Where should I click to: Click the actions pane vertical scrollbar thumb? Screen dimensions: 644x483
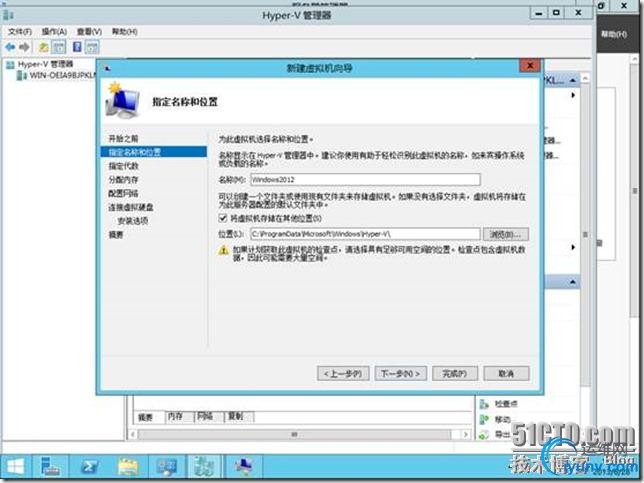point(585,234)
